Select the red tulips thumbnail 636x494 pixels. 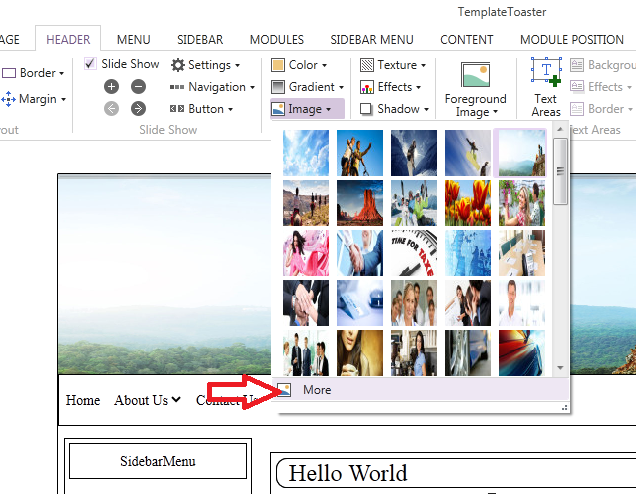point(467,203)
